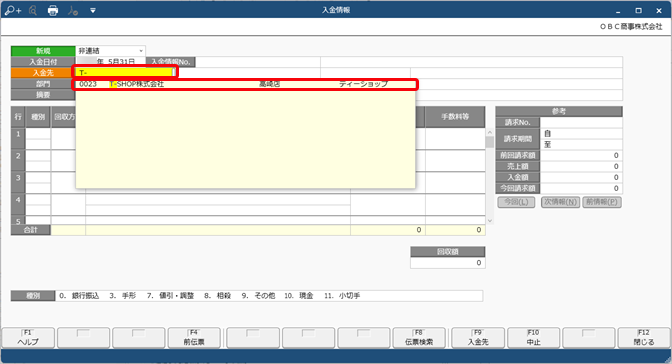Click the zoom-in magnifier icon in title bar
The image size is (672, 364).
pyautogui.click(x=13, y=10)
